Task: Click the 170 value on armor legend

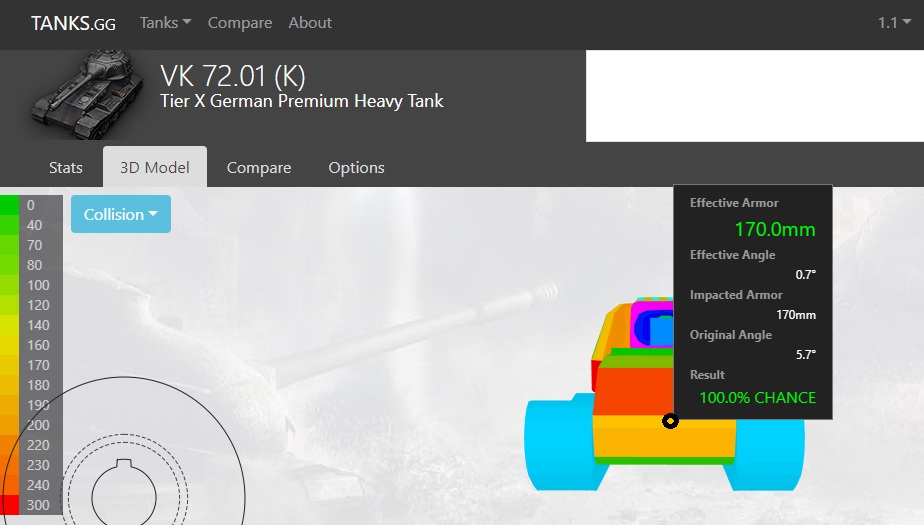Action: [38, 365]
